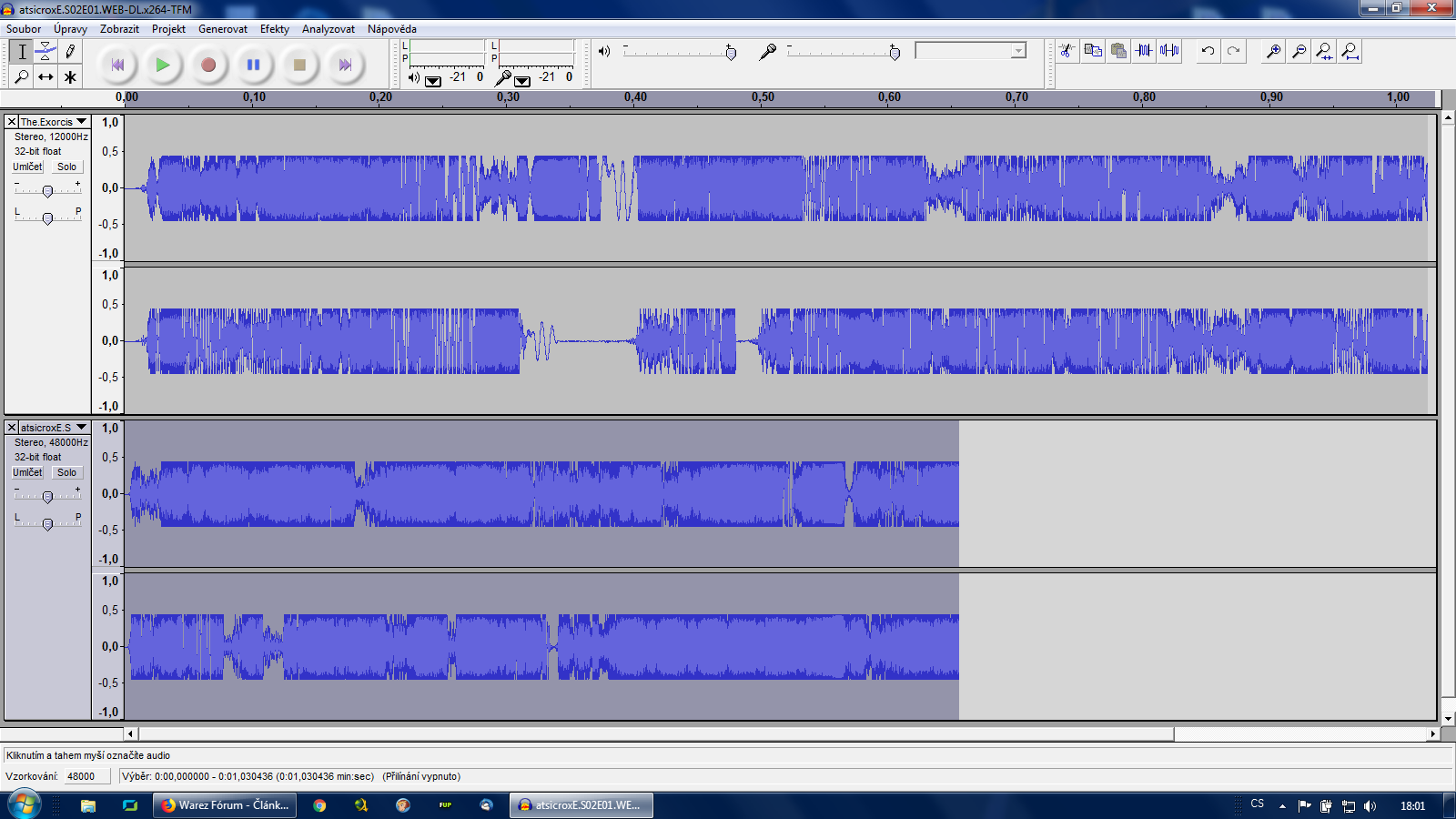Trim audio outside the selection
Viewport: 1456px width, 819px height.
[x=1144, y=51]
